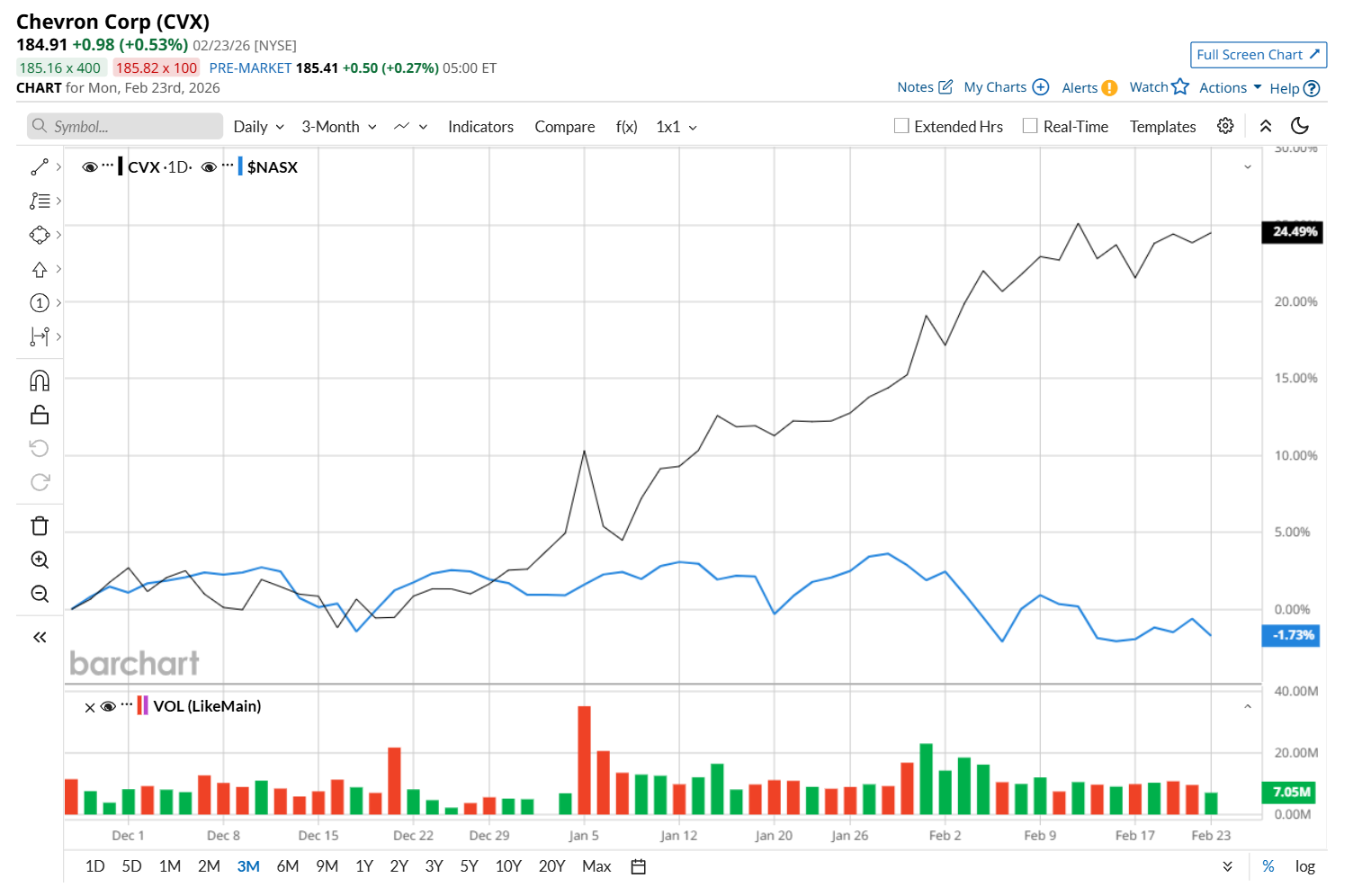Open $NASX series options ellipsis

pyautogui.click(x=228, y=166)
